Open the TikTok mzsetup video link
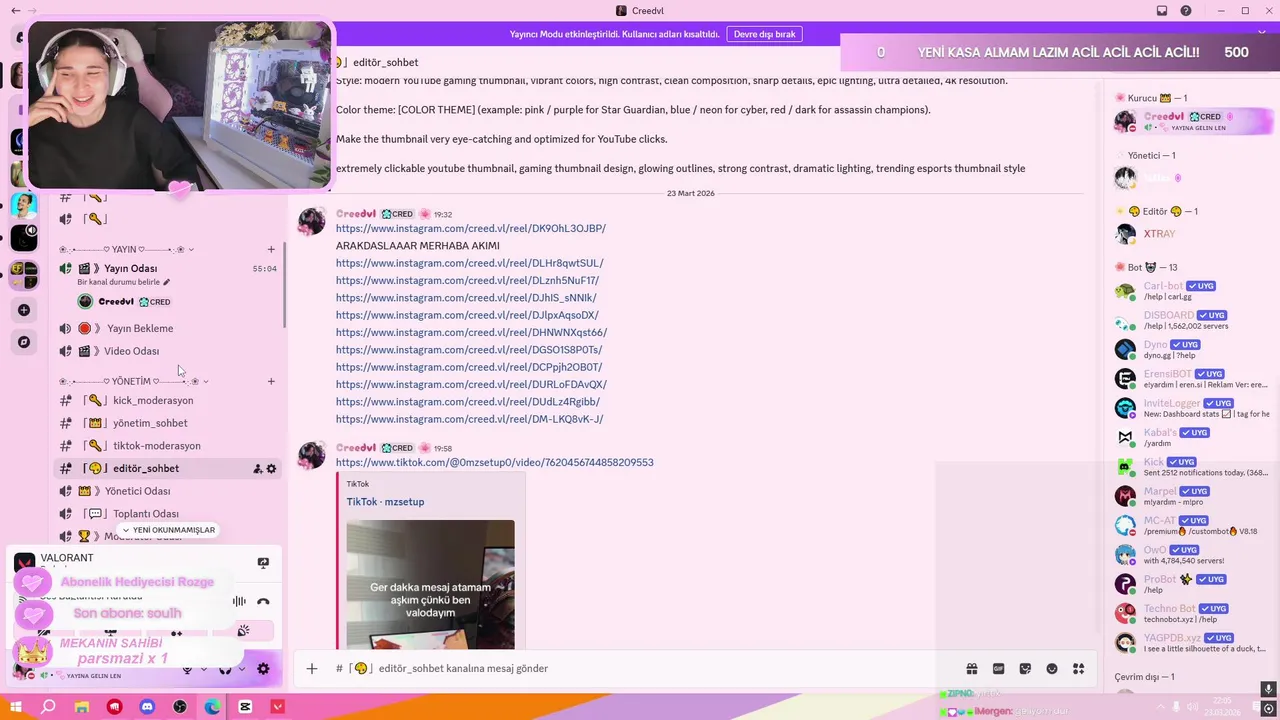 (495, 462)
